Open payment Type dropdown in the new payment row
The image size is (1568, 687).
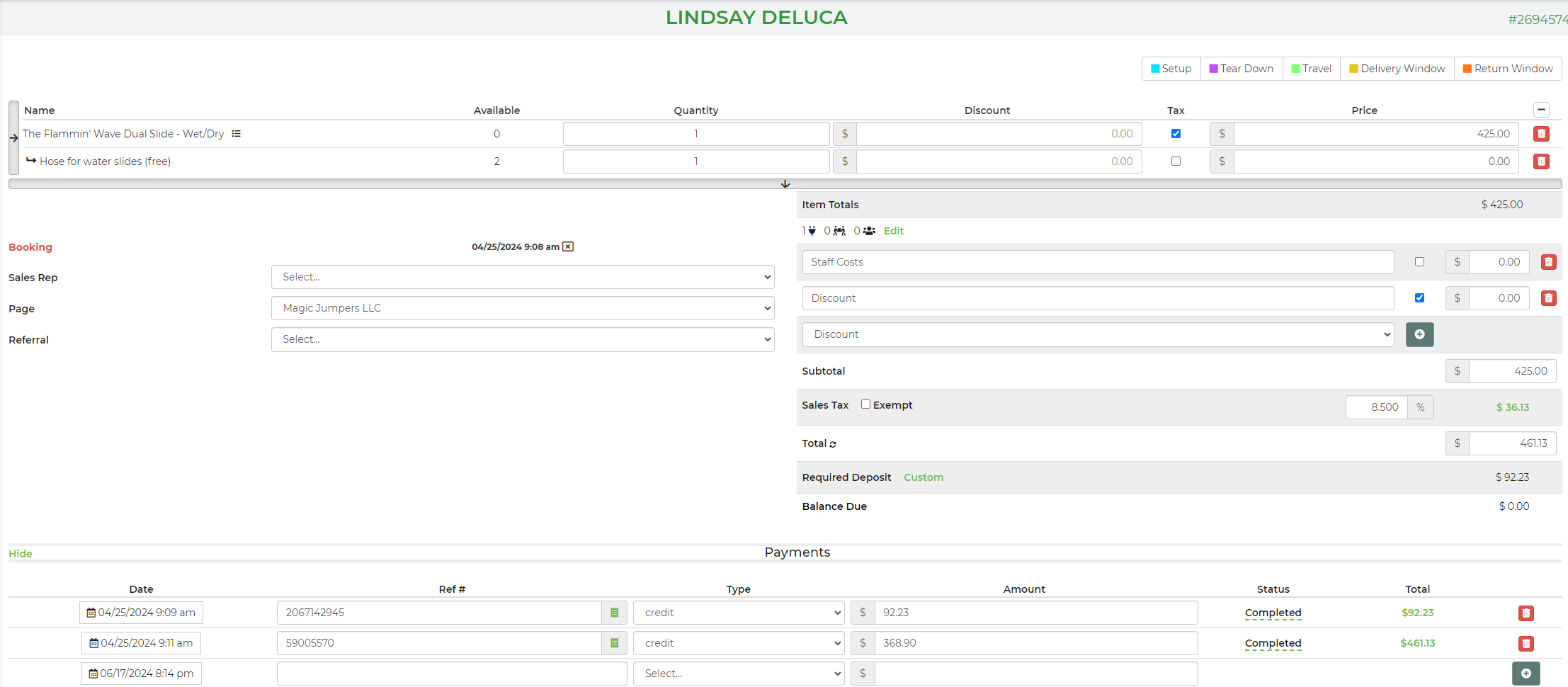pyautogui.click(x=738, y=674)
